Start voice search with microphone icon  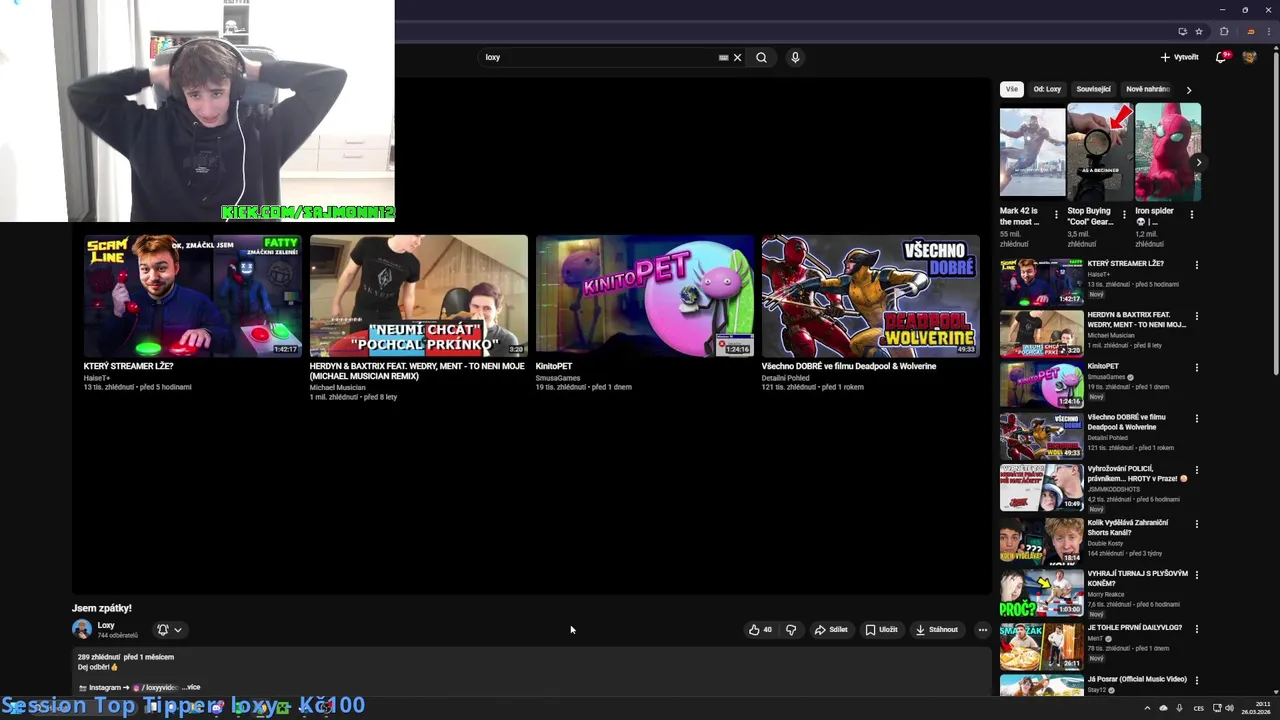[x=795, y=57]
